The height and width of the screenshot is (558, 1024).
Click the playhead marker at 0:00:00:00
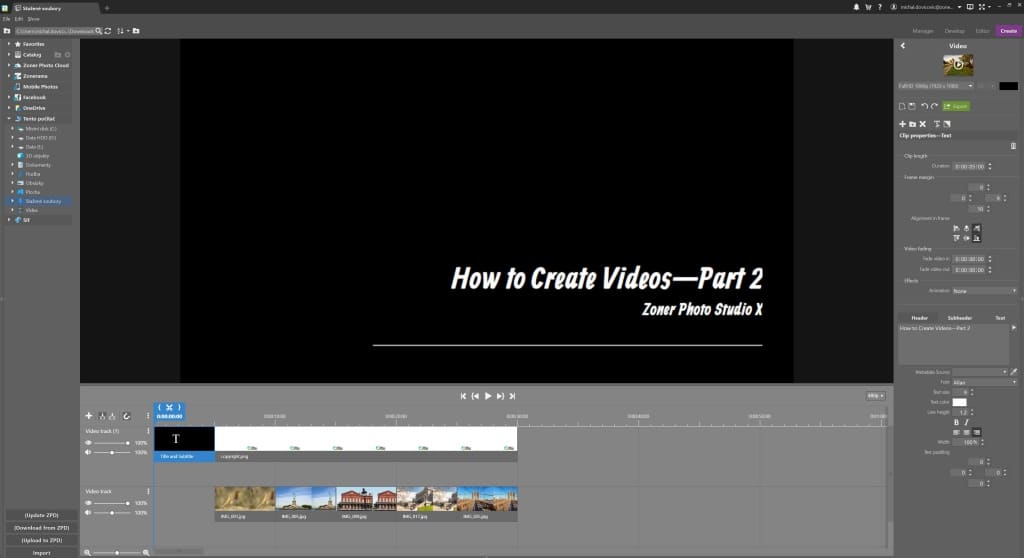(169, 411)
